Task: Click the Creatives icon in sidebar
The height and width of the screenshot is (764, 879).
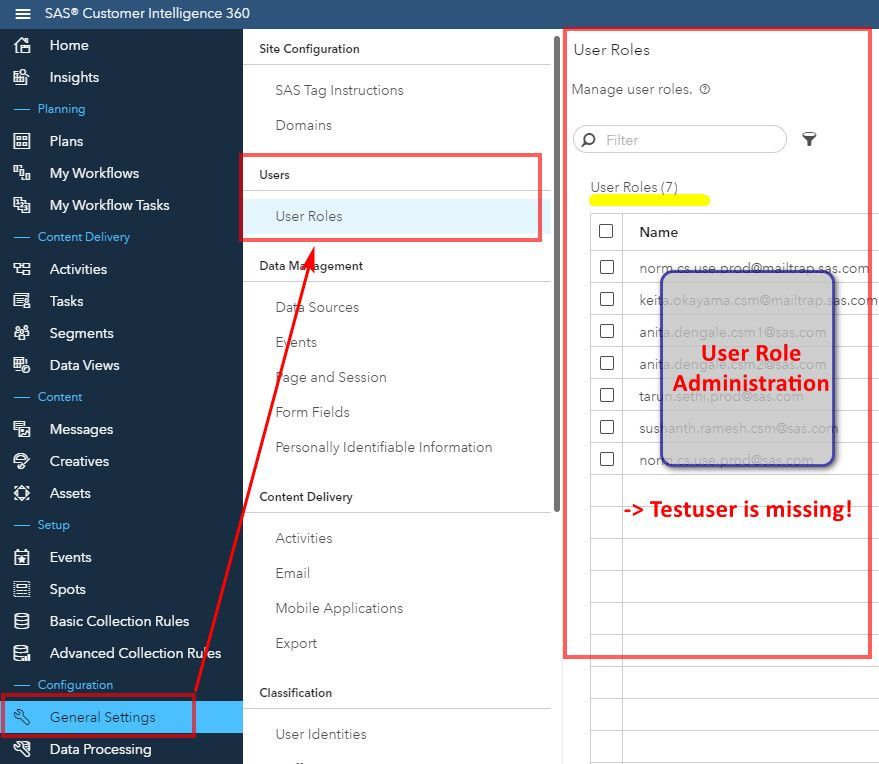Action: click(22, 461)
